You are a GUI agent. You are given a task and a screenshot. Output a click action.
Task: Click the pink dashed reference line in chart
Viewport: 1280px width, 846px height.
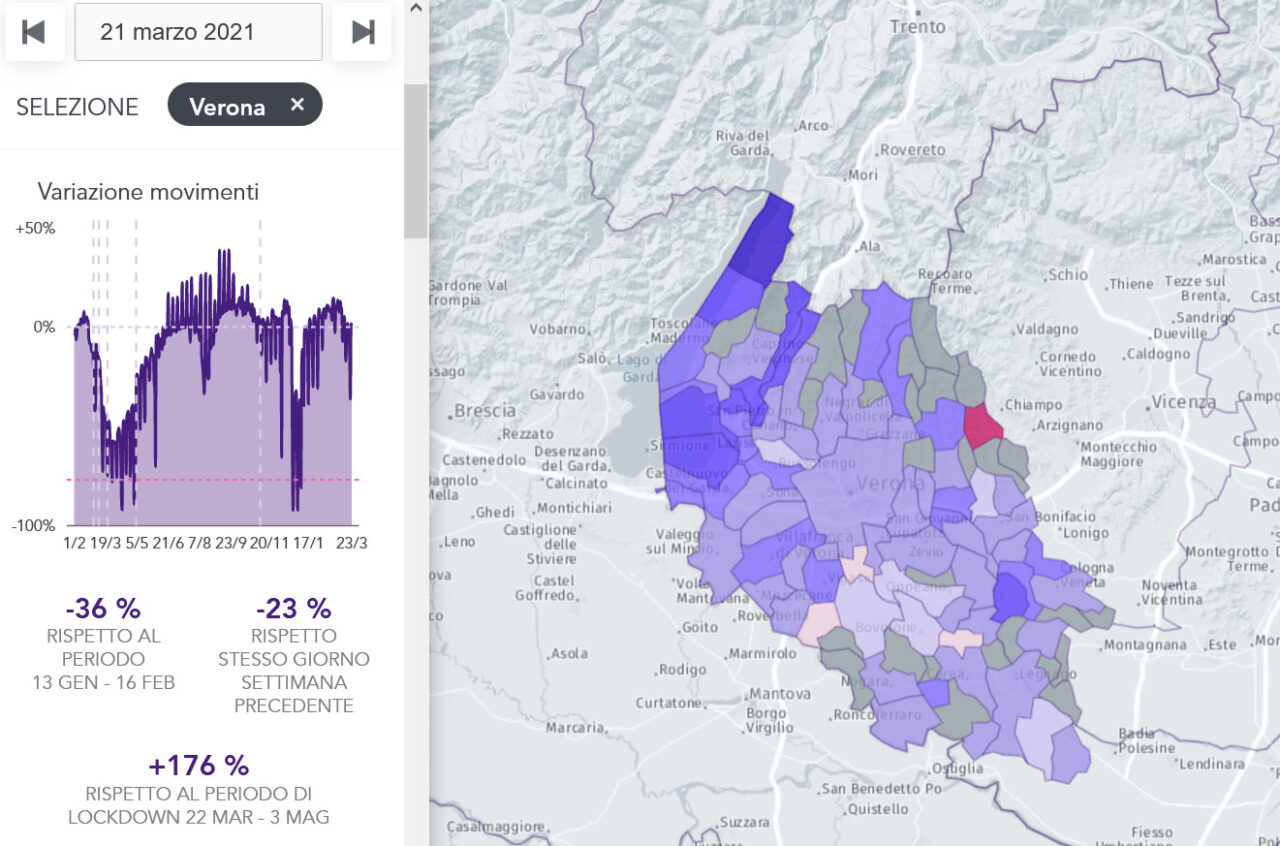[210, 480]
